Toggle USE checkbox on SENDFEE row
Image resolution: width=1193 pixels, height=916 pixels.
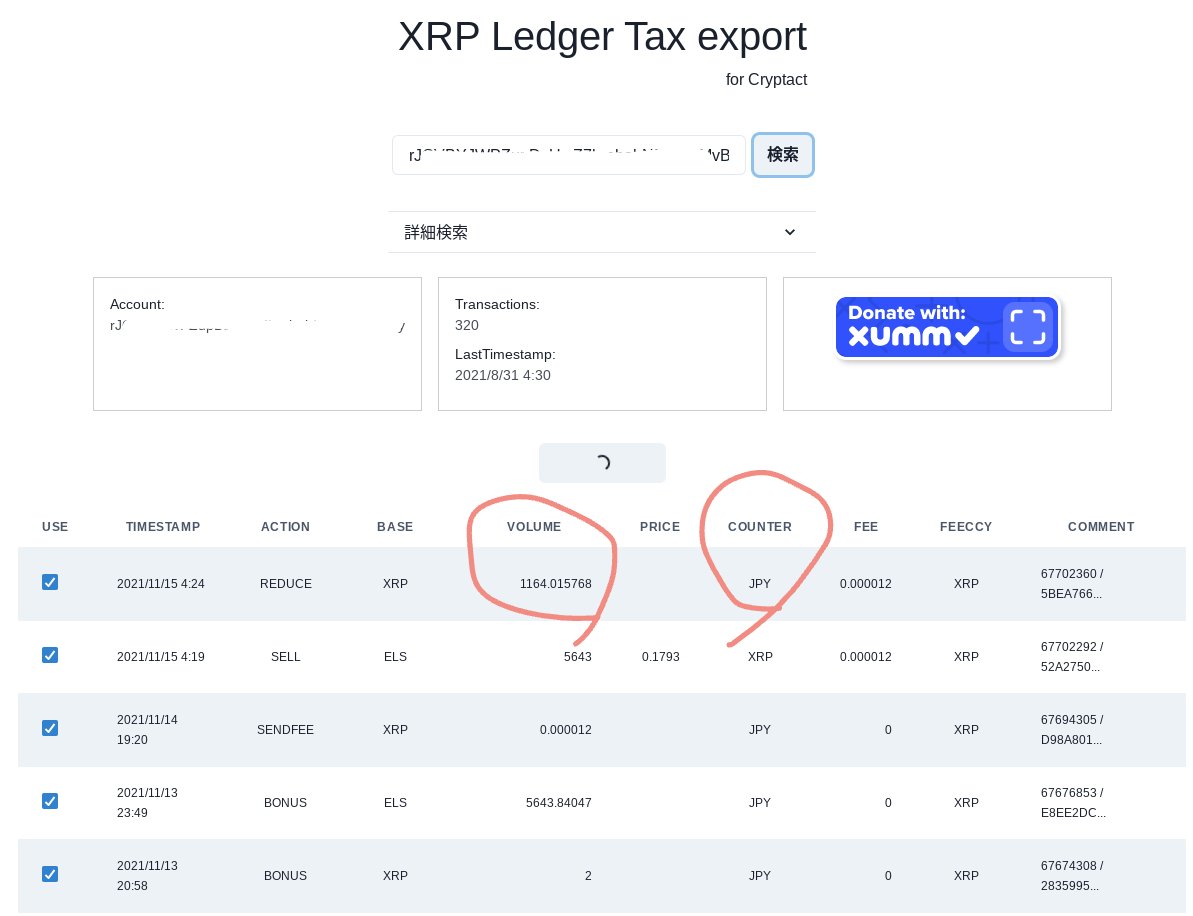coord(49,728)
